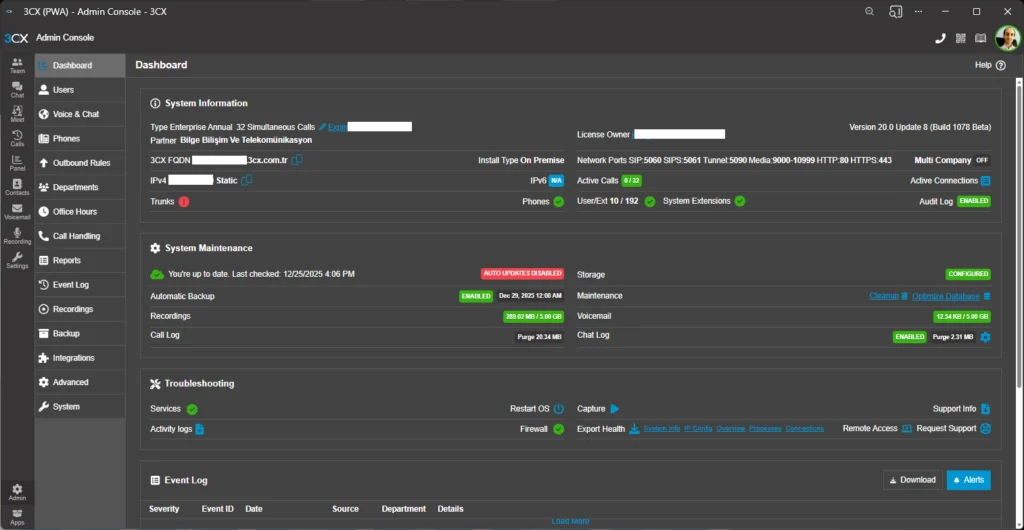The width and height of the screenshot is (1024, 530).
Task: Open the Admin gear icon
Action: (x=17, y=492)
